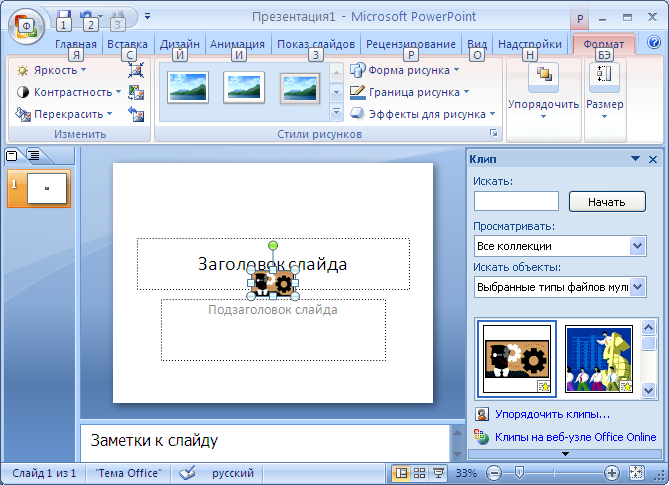Click the Undo icon in quick access toolbar
The image size is (669, 485).
[x=87, y=17]
